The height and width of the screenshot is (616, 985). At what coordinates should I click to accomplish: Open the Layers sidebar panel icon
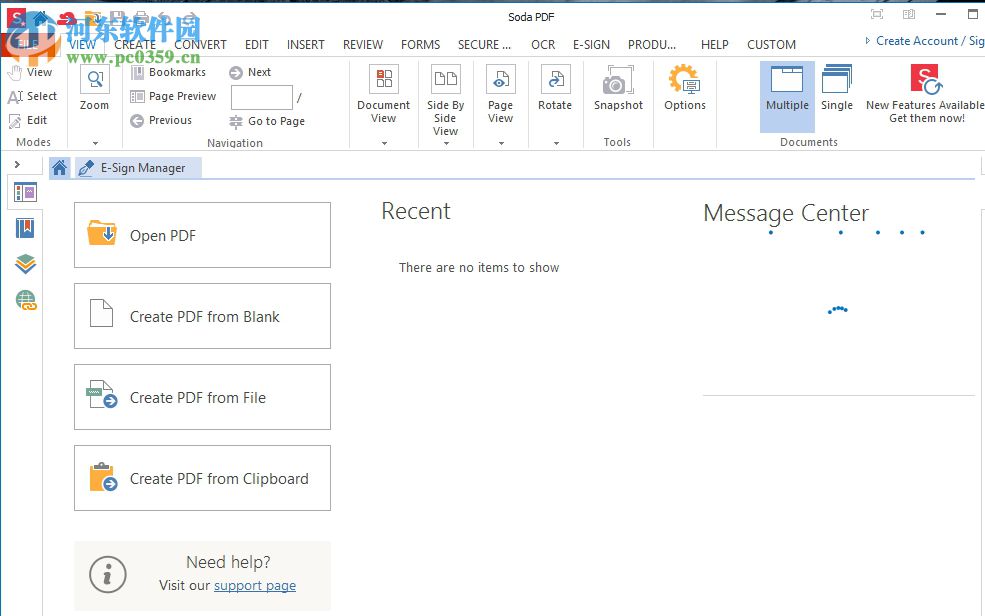(25, 264)
